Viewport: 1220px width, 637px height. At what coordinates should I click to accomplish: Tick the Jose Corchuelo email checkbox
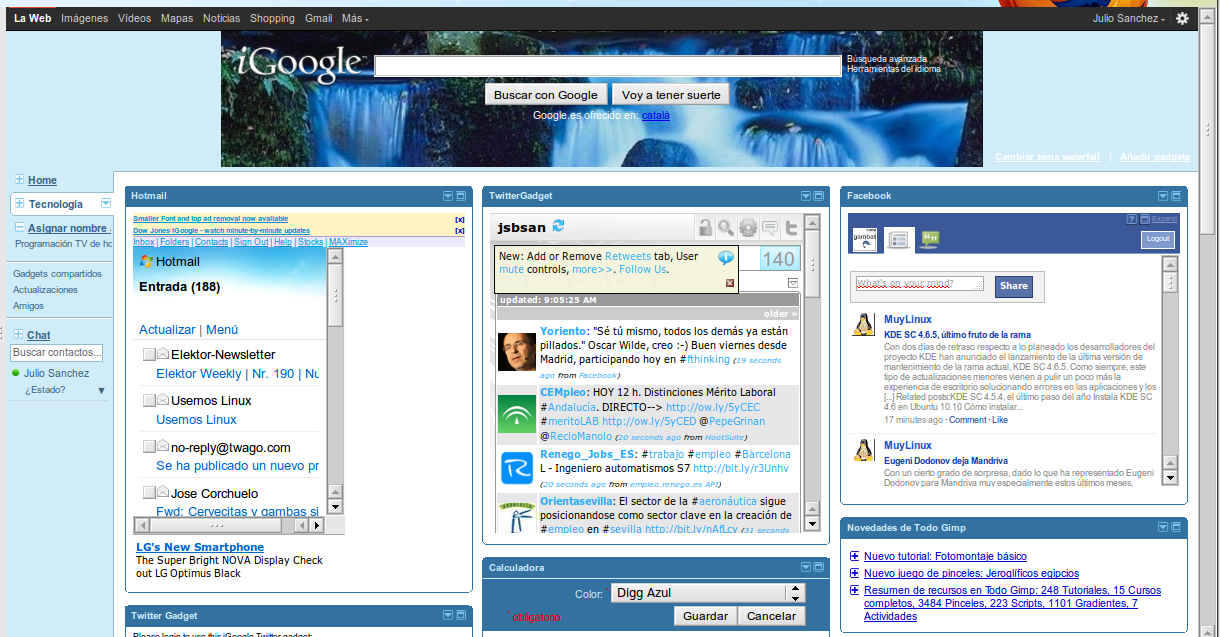tap(149, 493)
